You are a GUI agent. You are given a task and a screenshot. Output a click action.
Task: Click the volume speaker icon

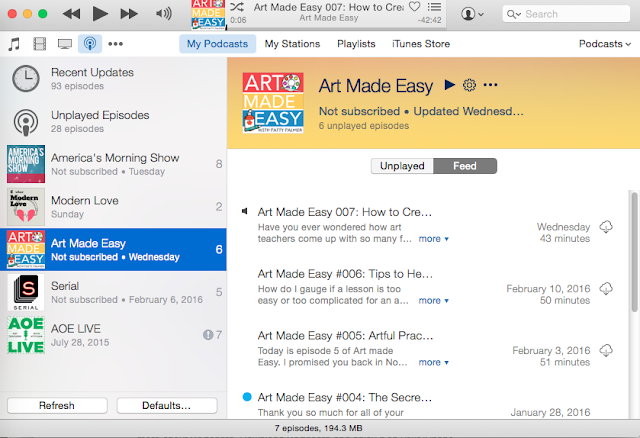(x=163, y=14)
